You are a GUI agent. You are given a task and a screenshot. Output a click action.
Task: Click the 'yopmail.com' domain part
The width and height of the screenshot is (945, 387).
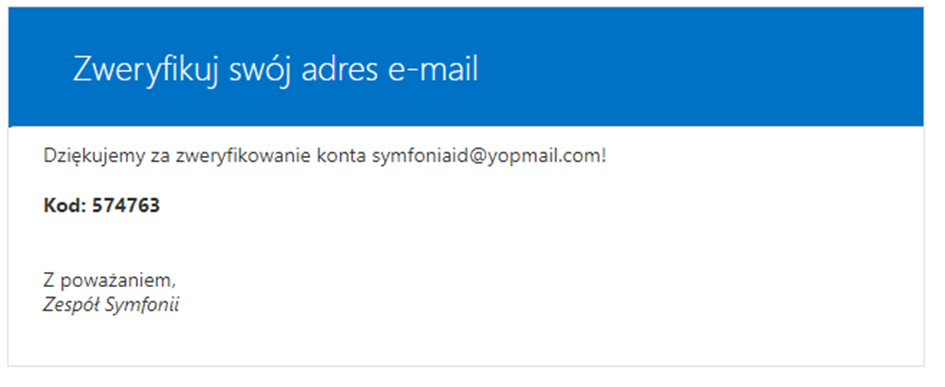point(544,156)
